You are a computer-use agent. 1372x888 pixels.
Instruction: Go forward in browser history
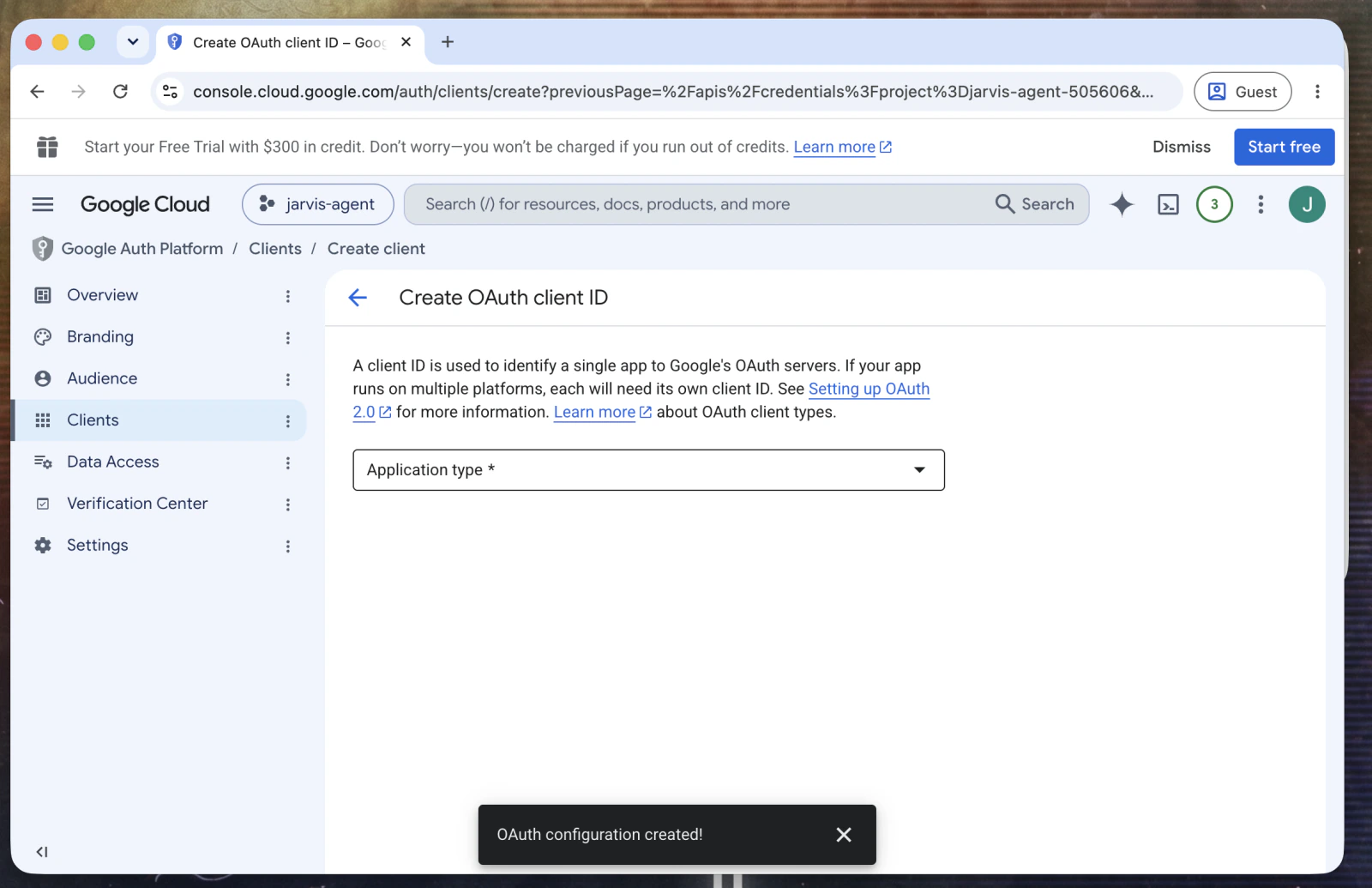(78, 92)
